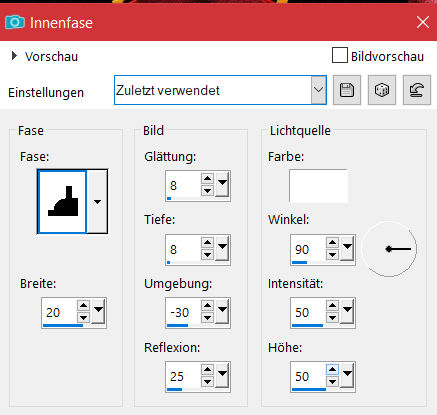437x415 pixels.
Task: Randomize parameters with the dice icon
Action: [382, 90]
